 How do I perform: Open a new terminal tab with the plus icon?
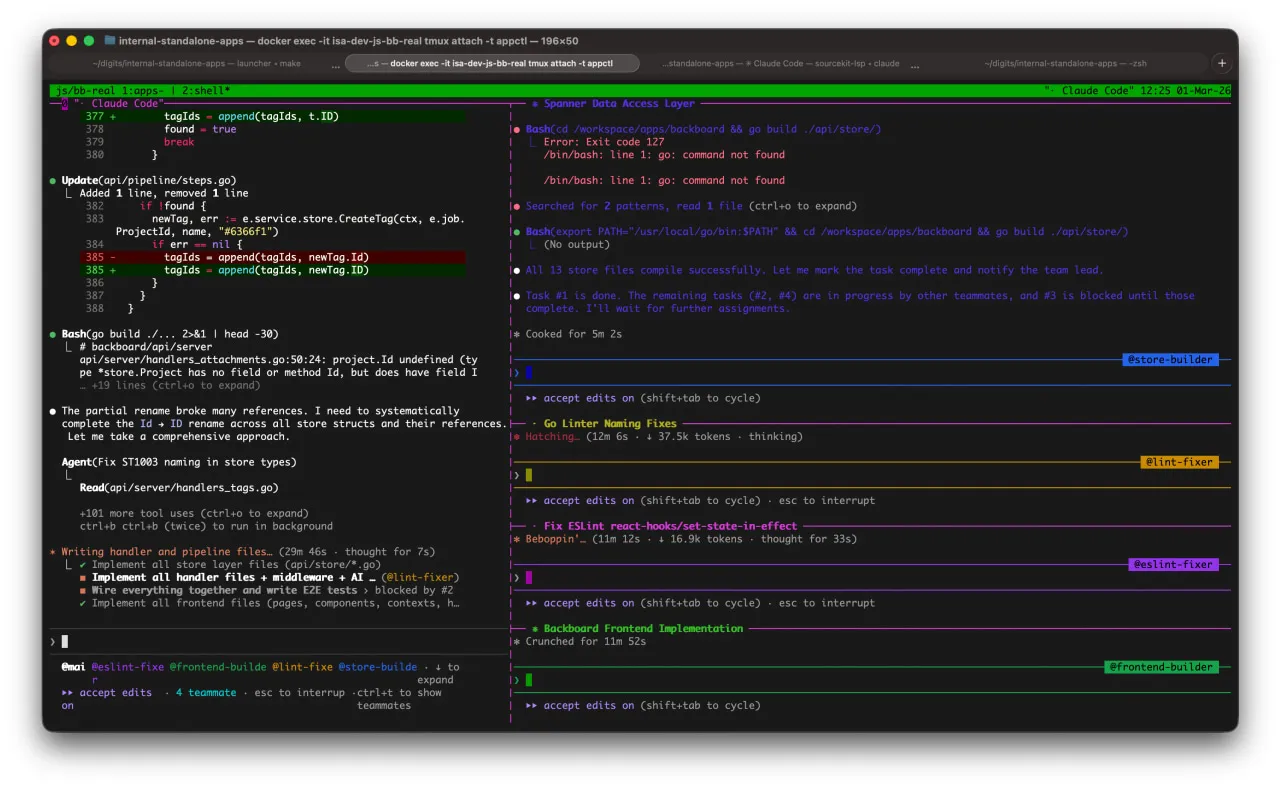coord(1221,62)
